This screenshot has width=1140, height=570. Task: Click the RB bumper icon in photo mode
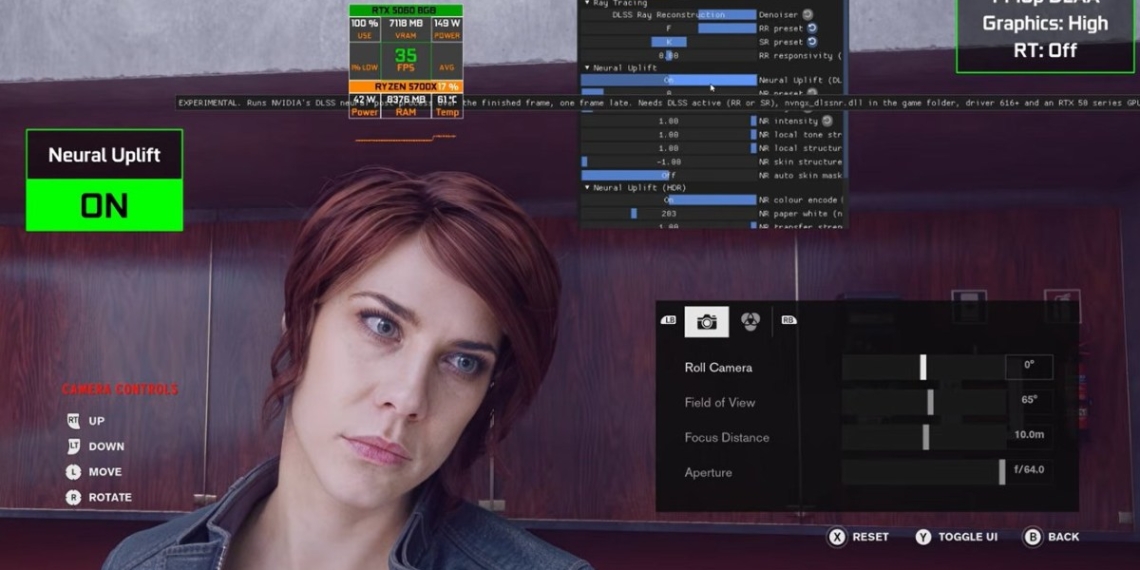pyautogui.click(x=788, y=321)
